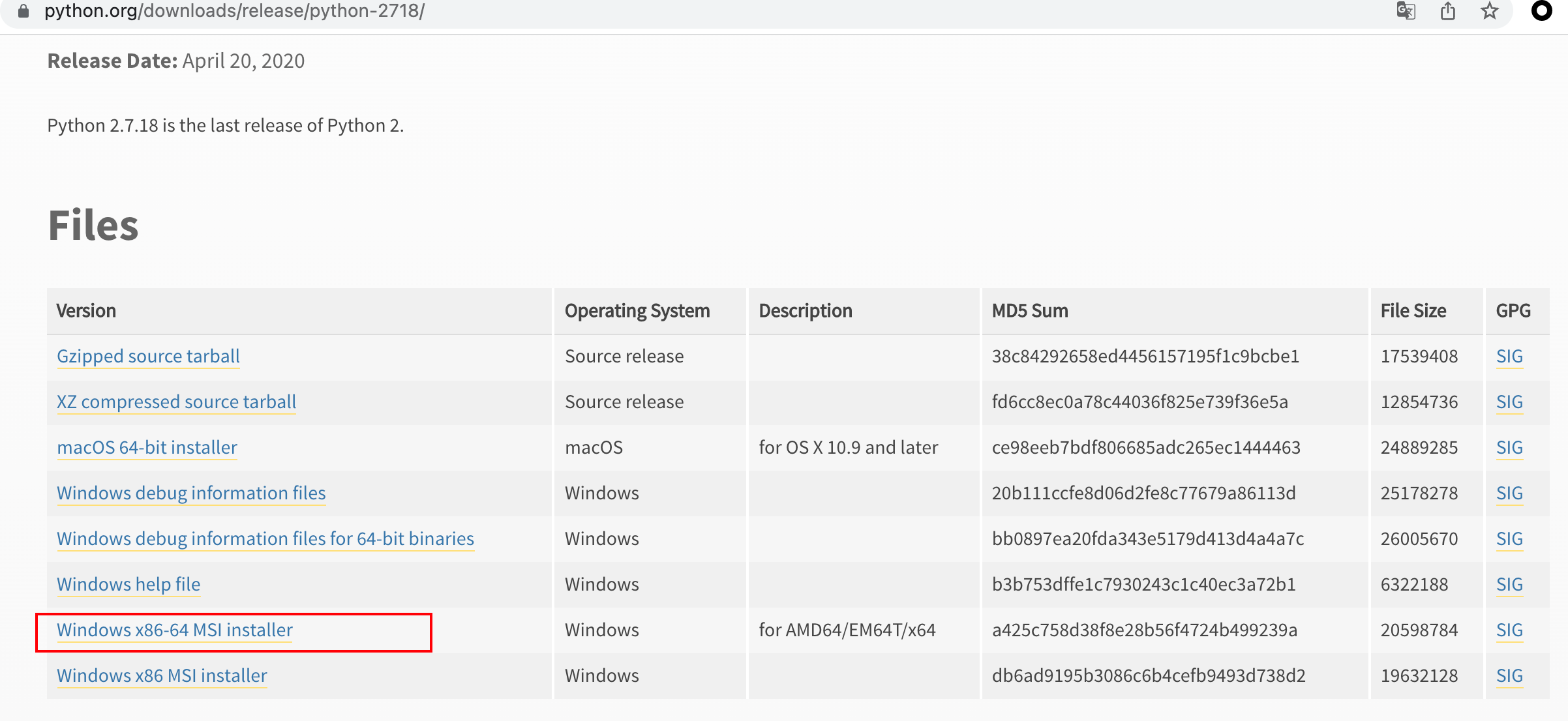Click description 'for OS X 10.9 and later'
Screen dimensions: 1568x721
(x=848, y=447)
